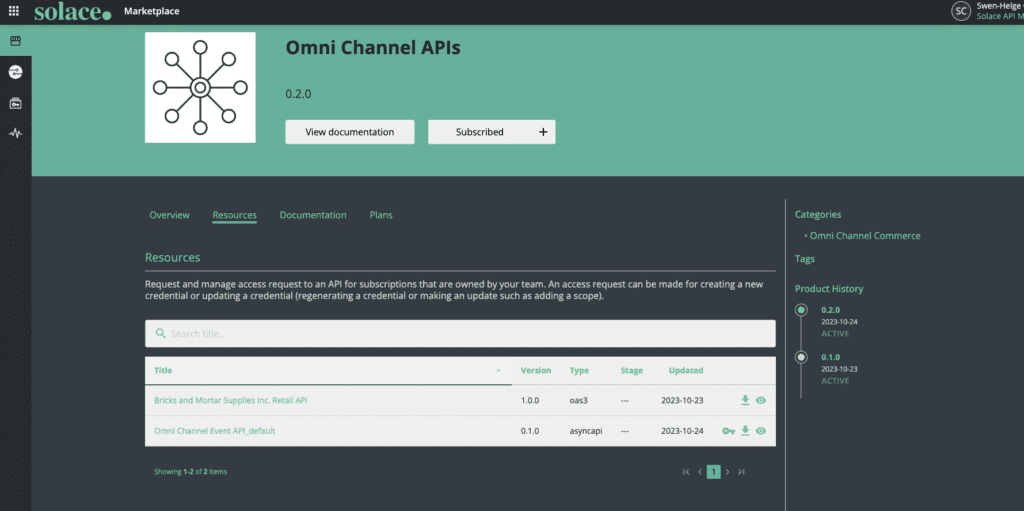Click the oas3 type cell

[579, 401]
